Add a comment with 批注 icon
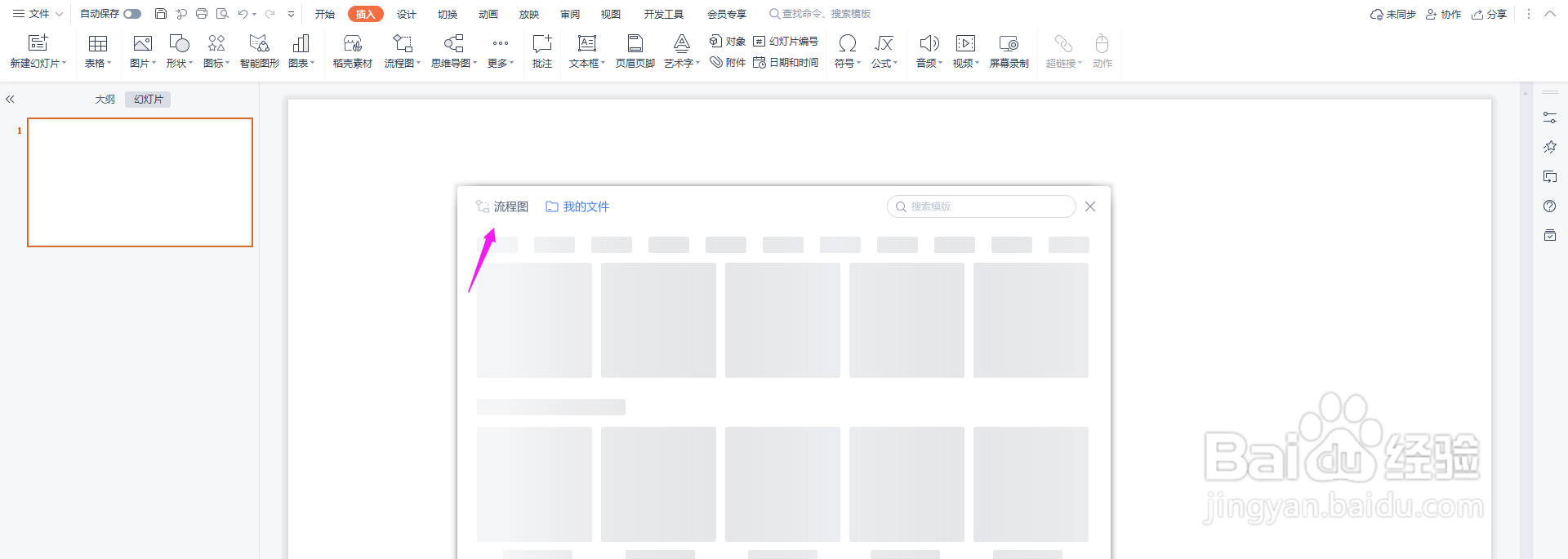Screen dimensions: 1568x559 (x=542, y=43)
